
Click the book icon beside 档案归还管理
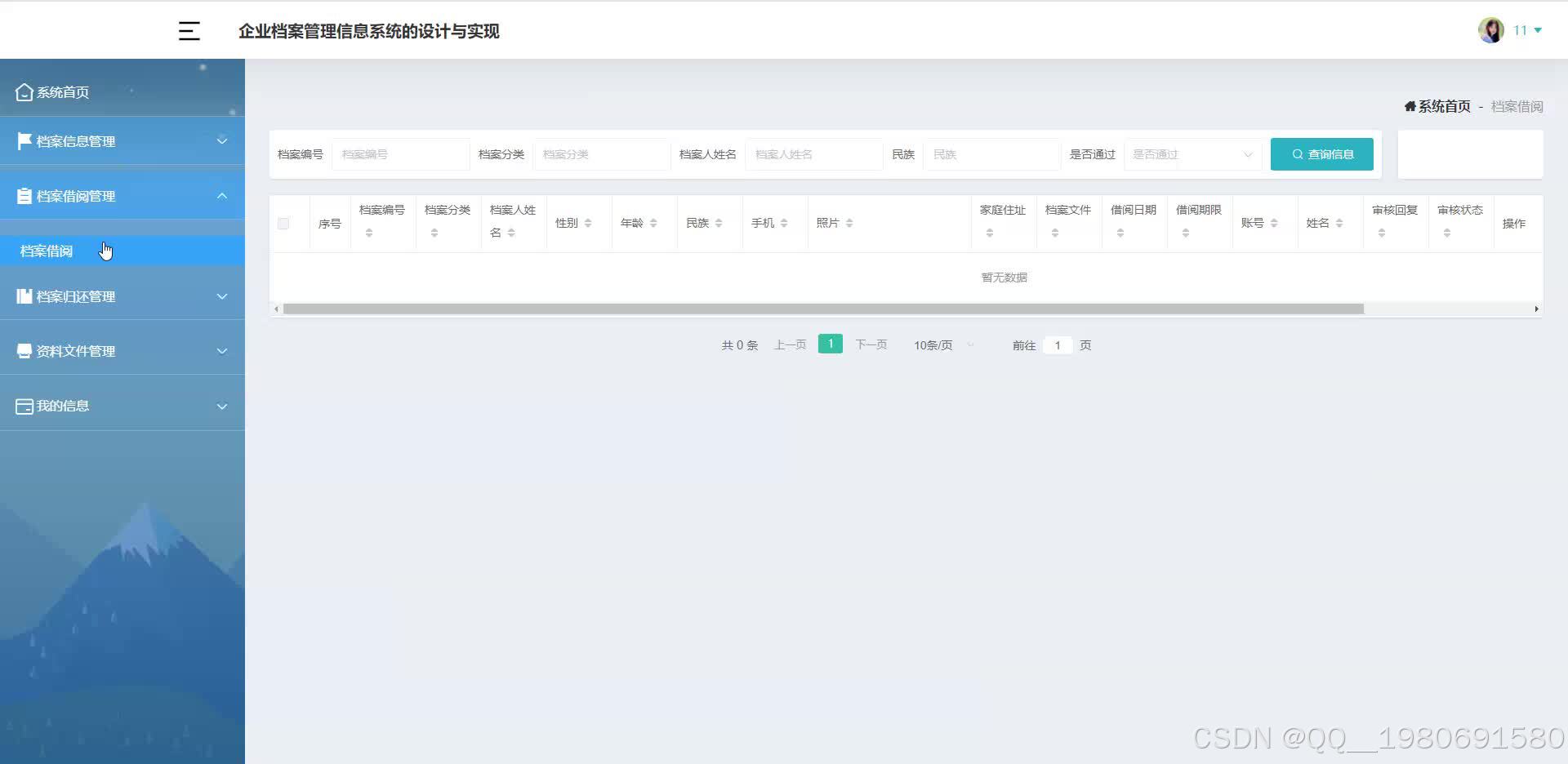click(24, 295)
